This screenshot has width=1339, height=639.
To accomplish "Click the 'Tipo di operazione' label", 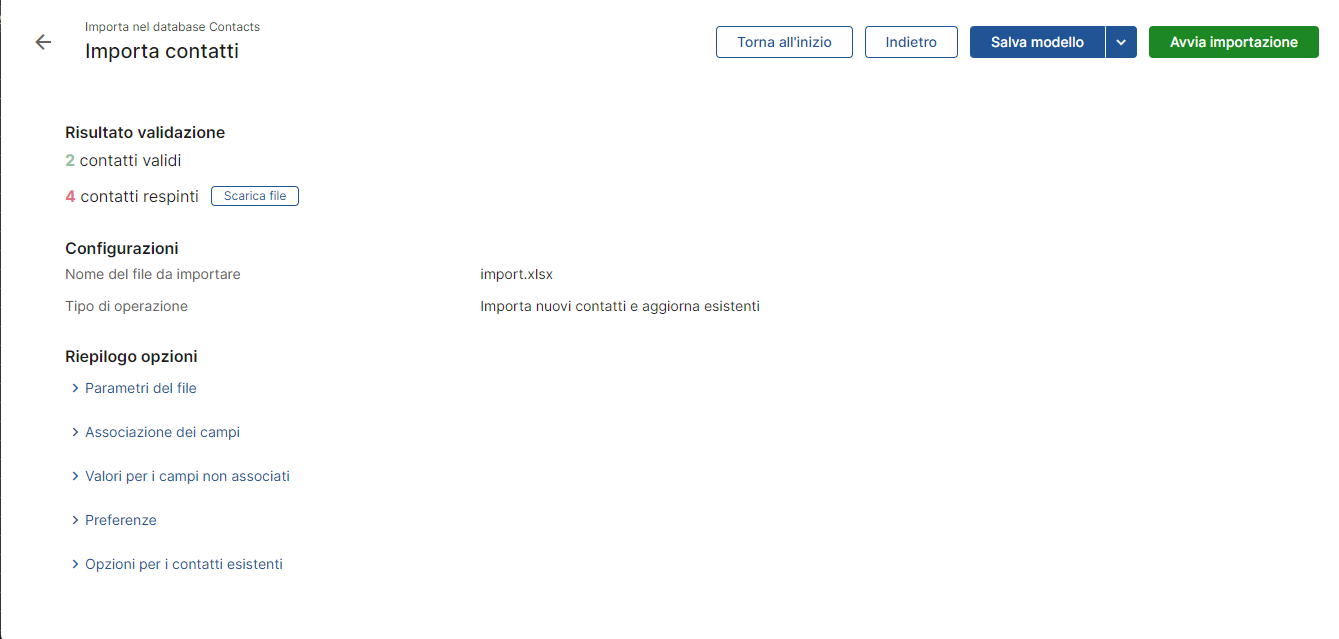I will point(126,306).
